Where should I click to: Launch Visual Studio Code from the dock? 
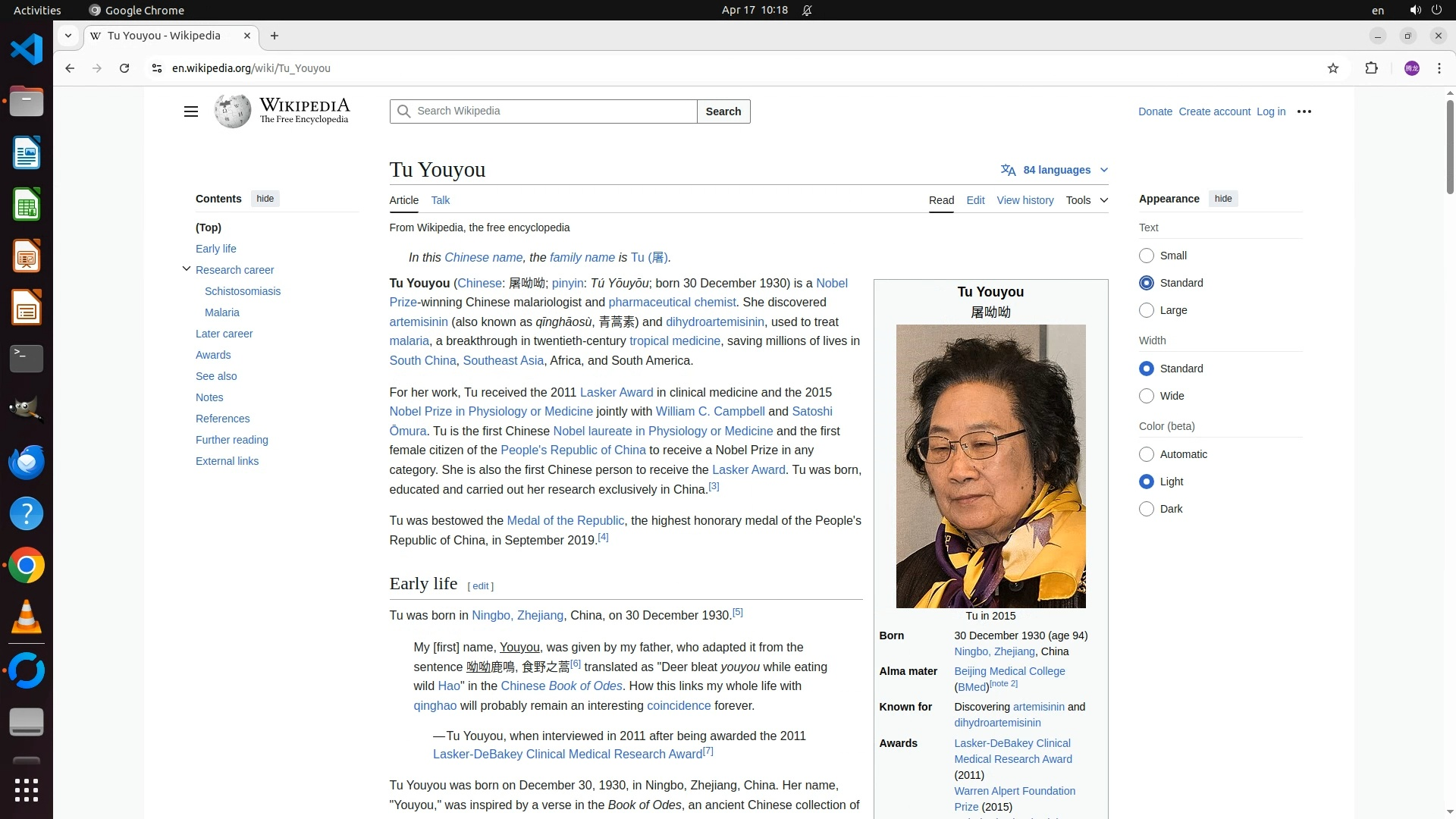27,50
